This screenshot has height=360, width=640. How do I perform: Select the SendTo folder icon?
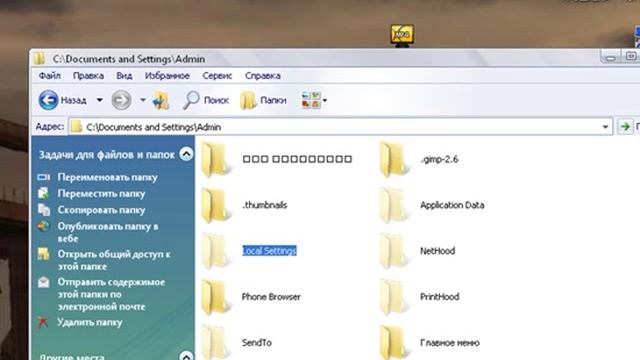coord(215,342)
